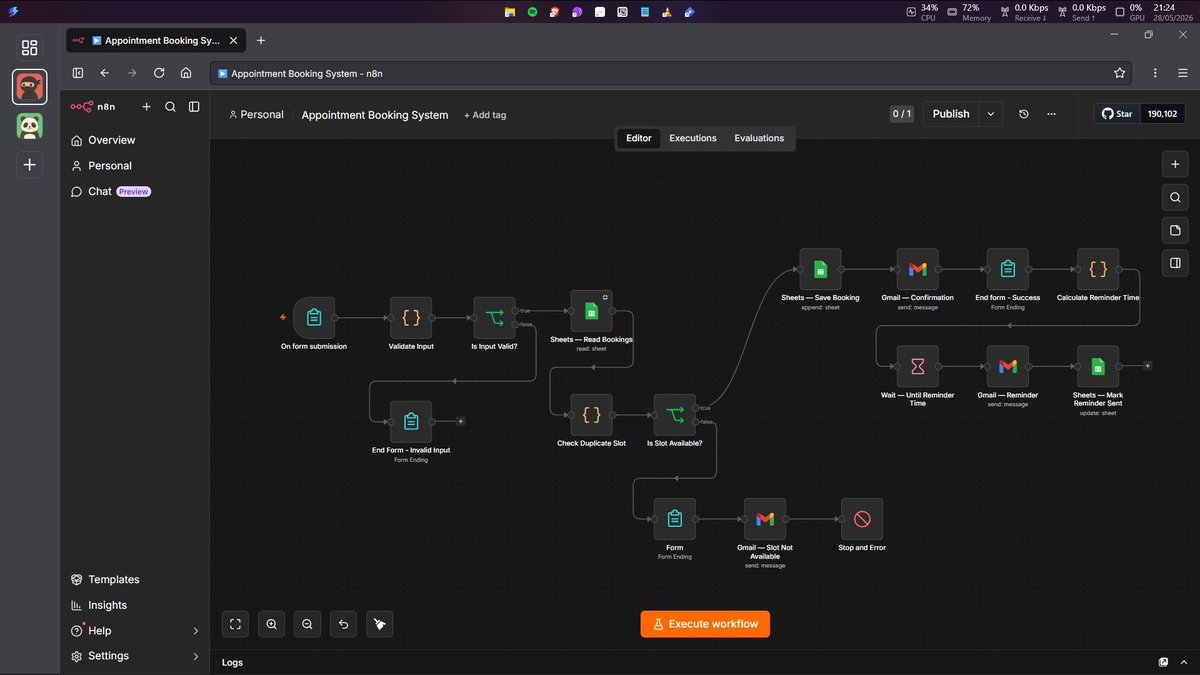Expand the Settings submenu chevron
1200x675 pixels.
coord(195,656)
